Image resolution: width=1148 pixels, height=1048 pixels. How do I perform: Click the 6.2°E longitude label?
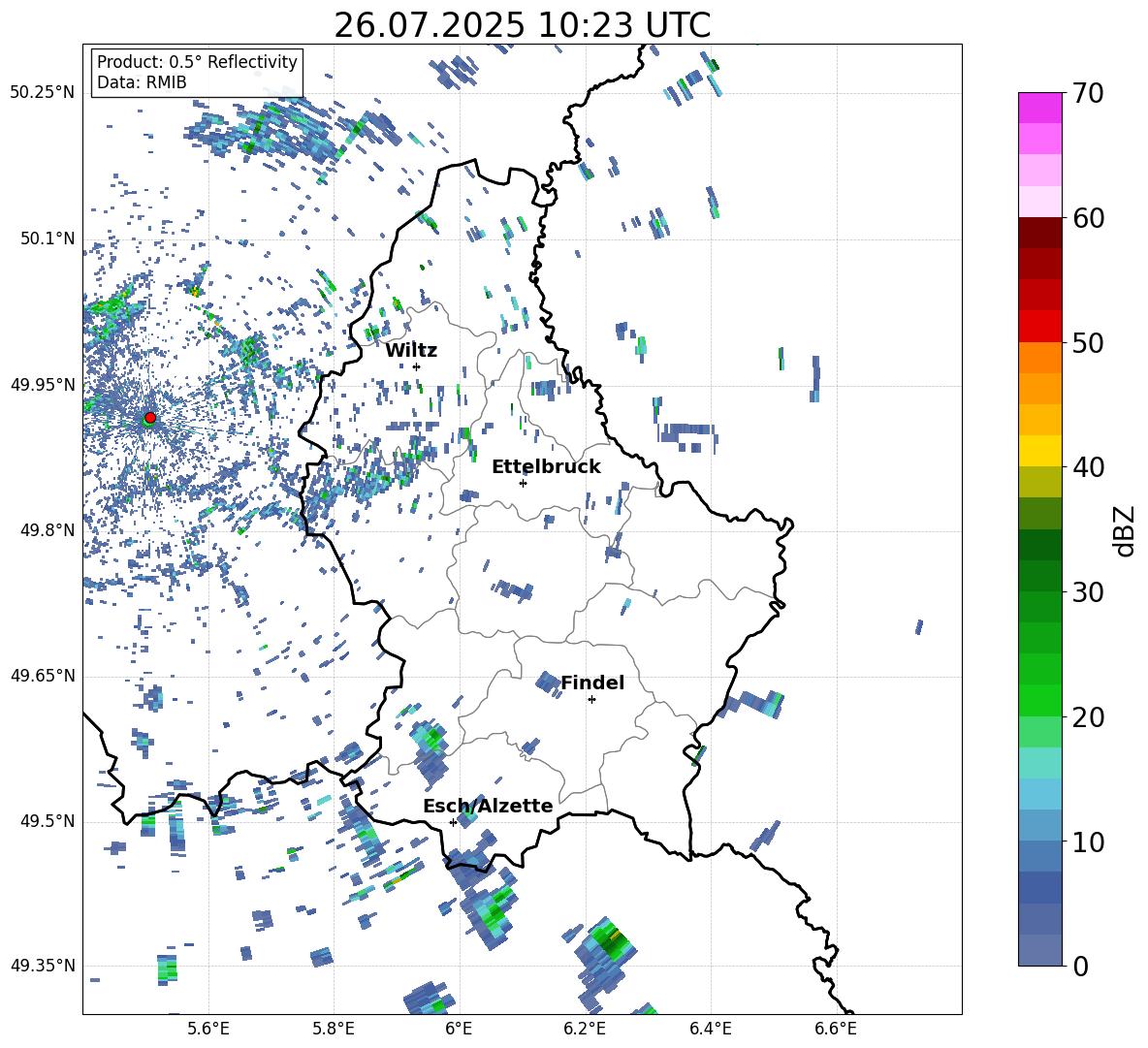coord(585,1030)
